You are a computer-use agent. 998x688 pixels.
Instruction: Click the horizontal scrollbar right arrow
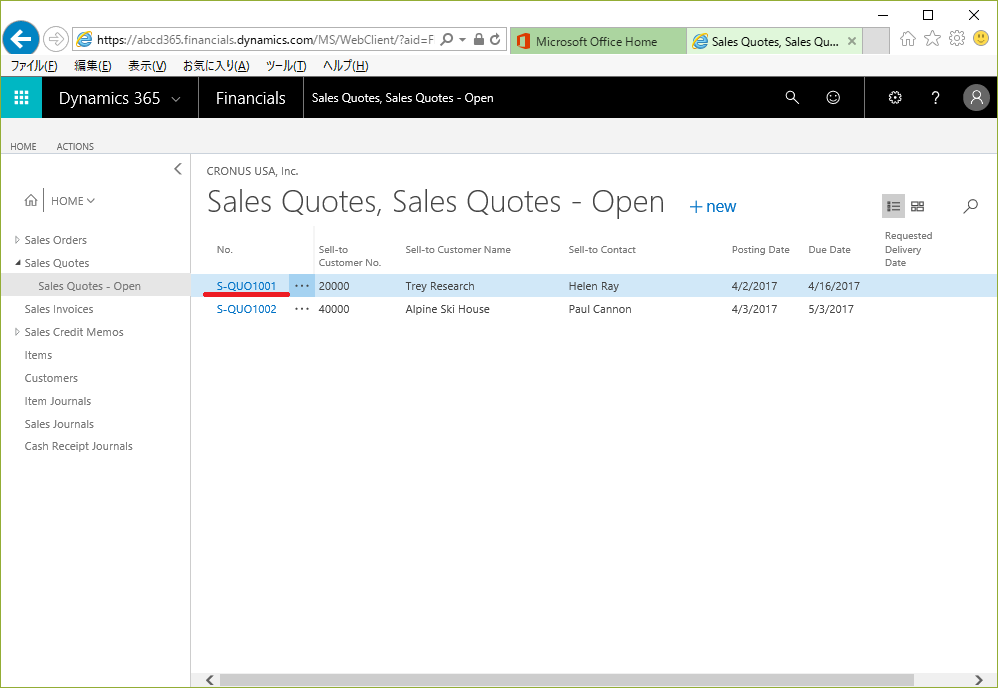pyautogui.click(x=979, y=680)
